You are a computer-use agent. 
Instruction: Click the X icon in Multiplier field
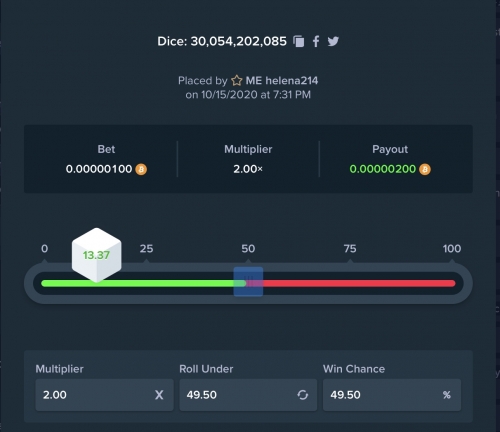point(159,395)
